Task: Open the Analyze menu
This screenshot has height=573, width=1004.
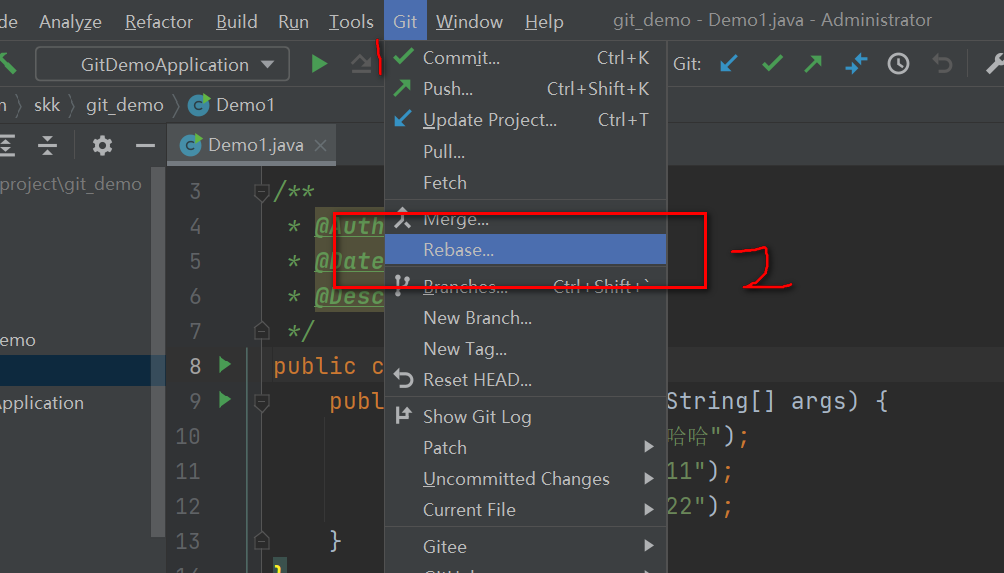Action: click(70, 21)
